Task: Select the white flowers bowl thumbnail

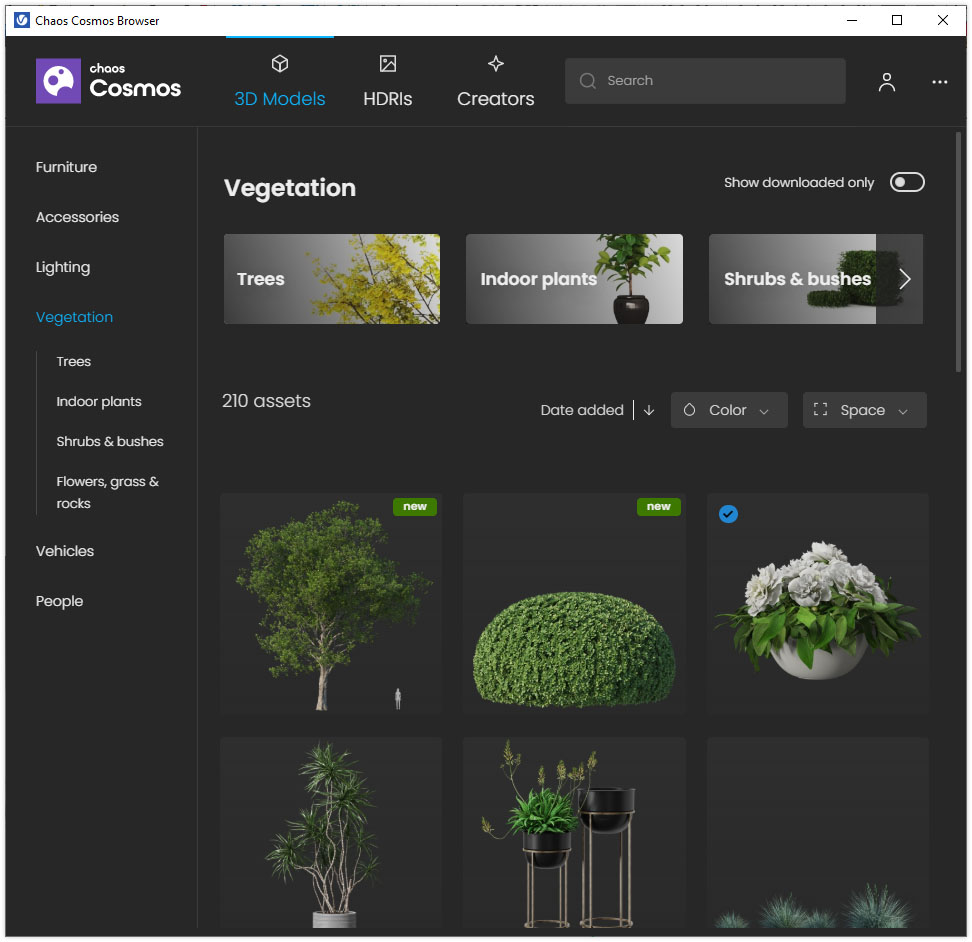Action: coord(818,603)
